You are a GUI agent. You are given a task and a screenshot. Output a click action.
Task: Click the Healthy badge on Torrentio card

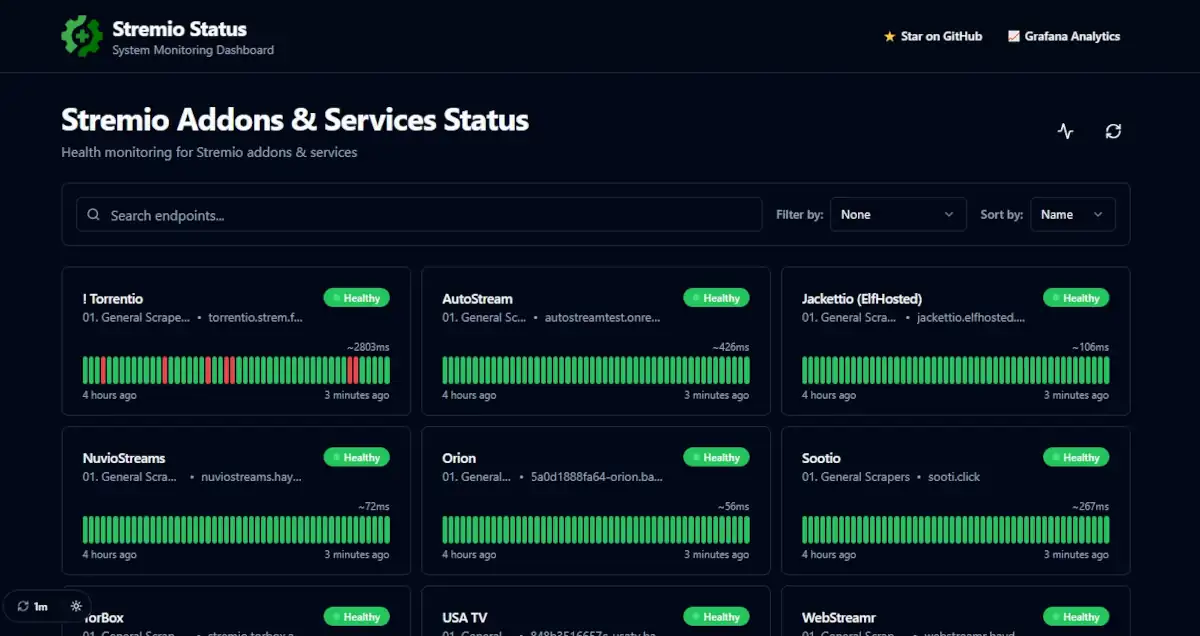(x=356, y=298)
